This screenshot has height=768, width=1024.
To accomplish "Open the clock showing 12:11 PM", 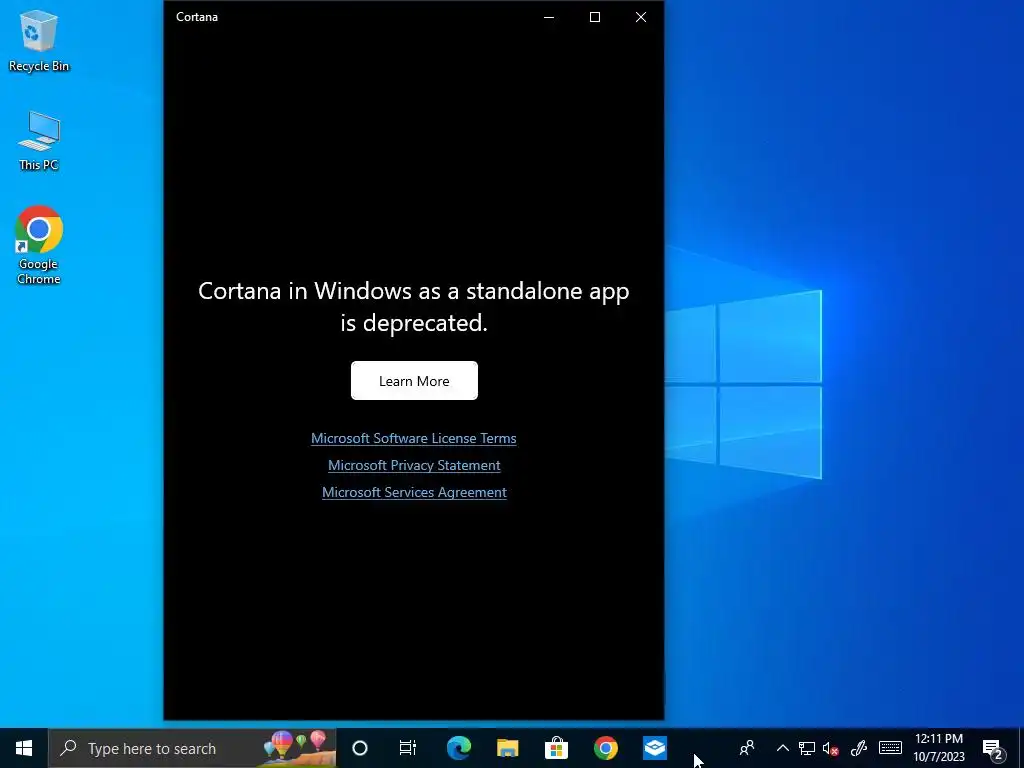I will tap(938, 748).
